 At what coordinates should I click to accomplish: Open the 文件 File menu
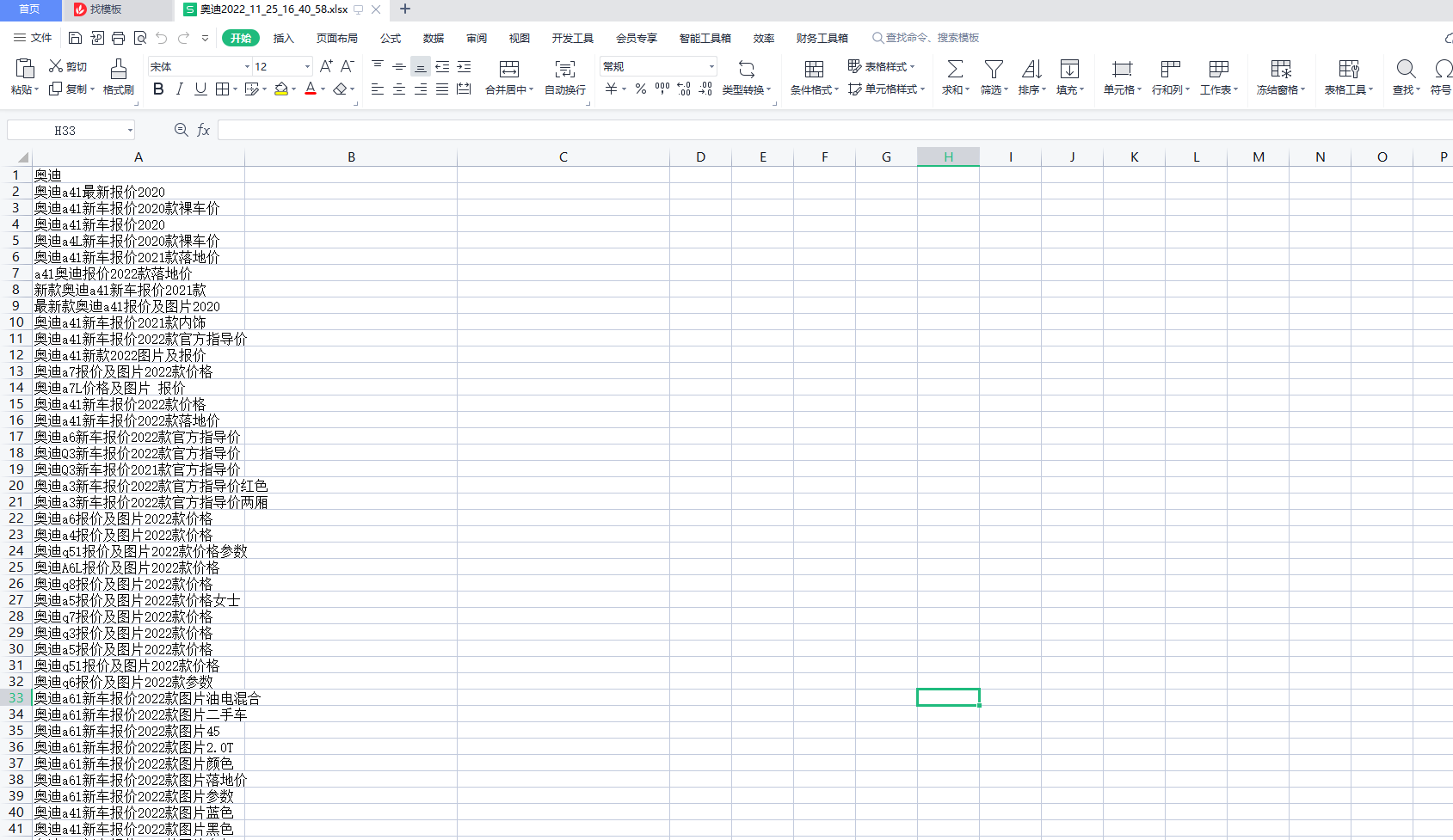33,38
